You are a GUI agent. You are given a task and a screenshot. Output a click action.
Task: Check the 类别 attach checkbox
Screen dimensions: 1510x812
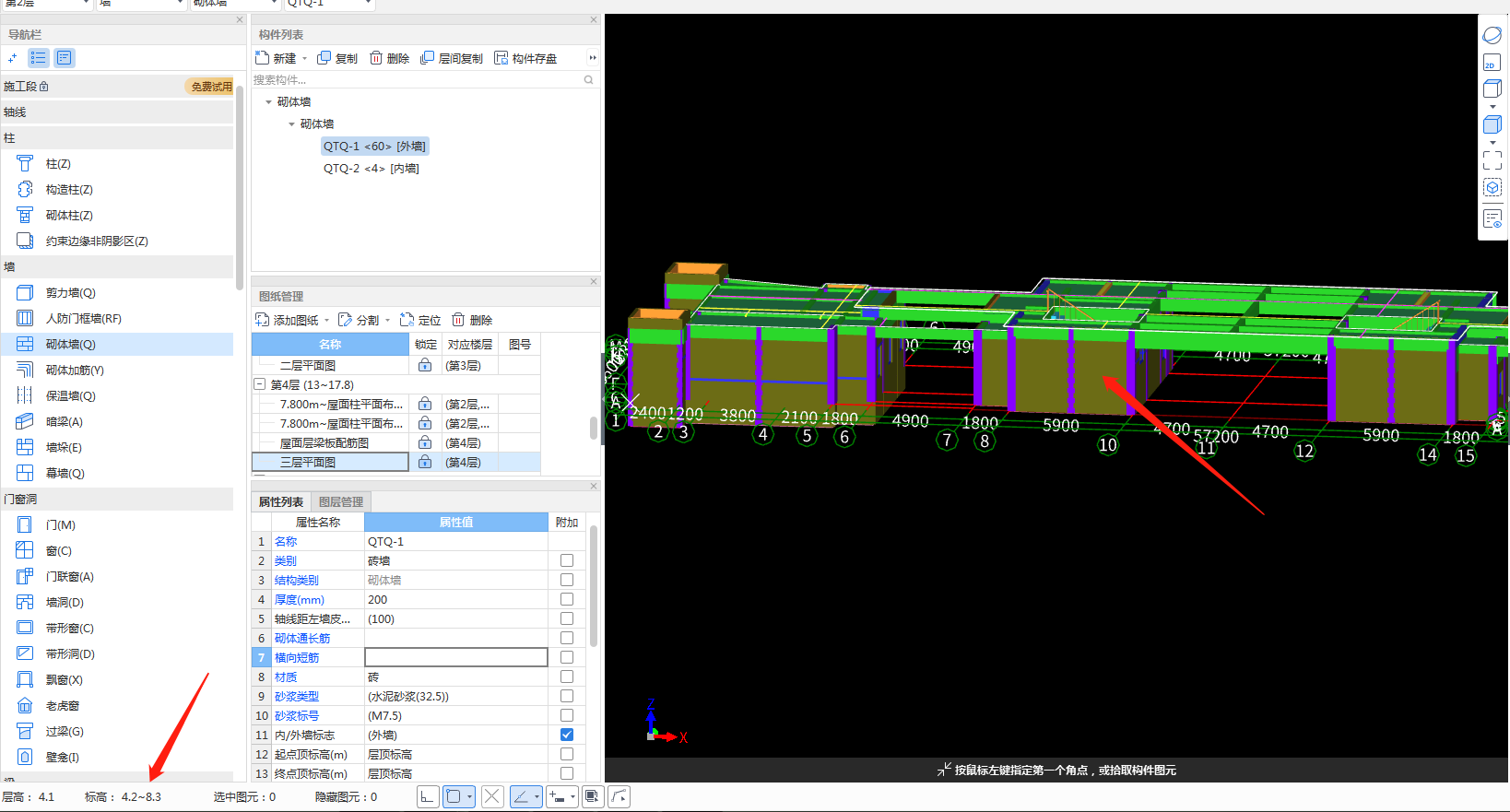567,560
